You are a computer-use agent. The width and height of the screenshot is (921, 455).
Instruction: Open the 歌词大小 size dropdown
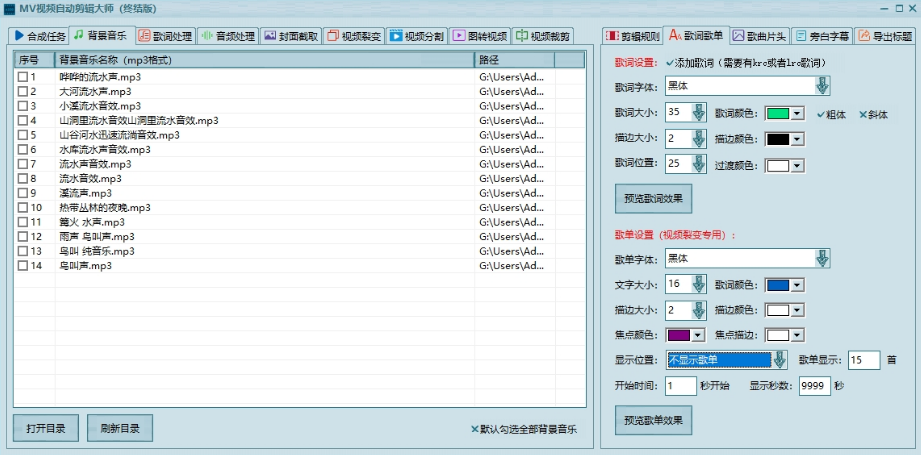[698, 112]
